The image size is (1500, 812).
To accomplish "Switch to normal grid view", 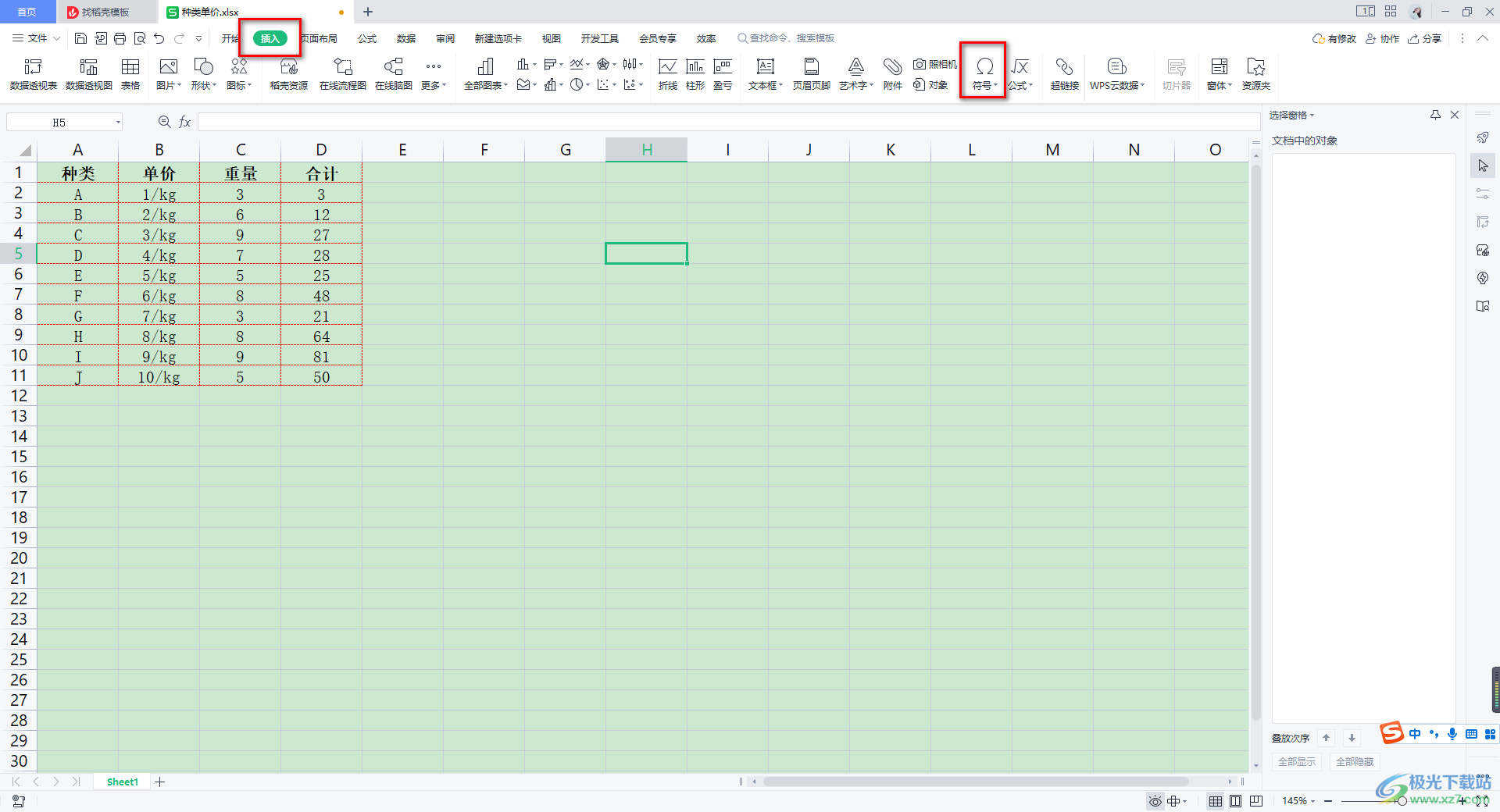I will [1216, 801].
